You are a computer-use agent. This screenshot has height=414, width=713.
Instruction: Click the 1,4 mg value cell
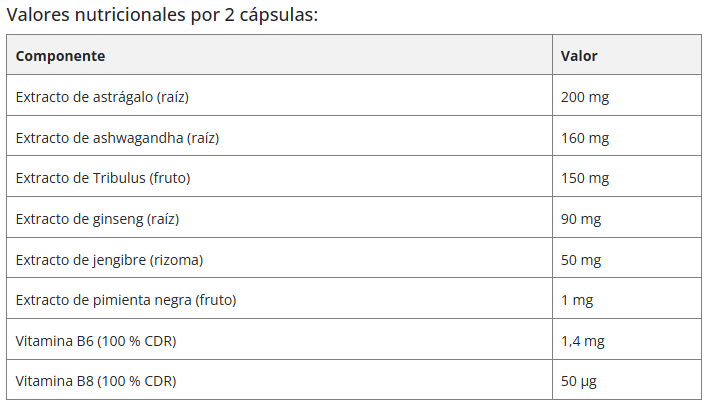(x=627, y=339)
